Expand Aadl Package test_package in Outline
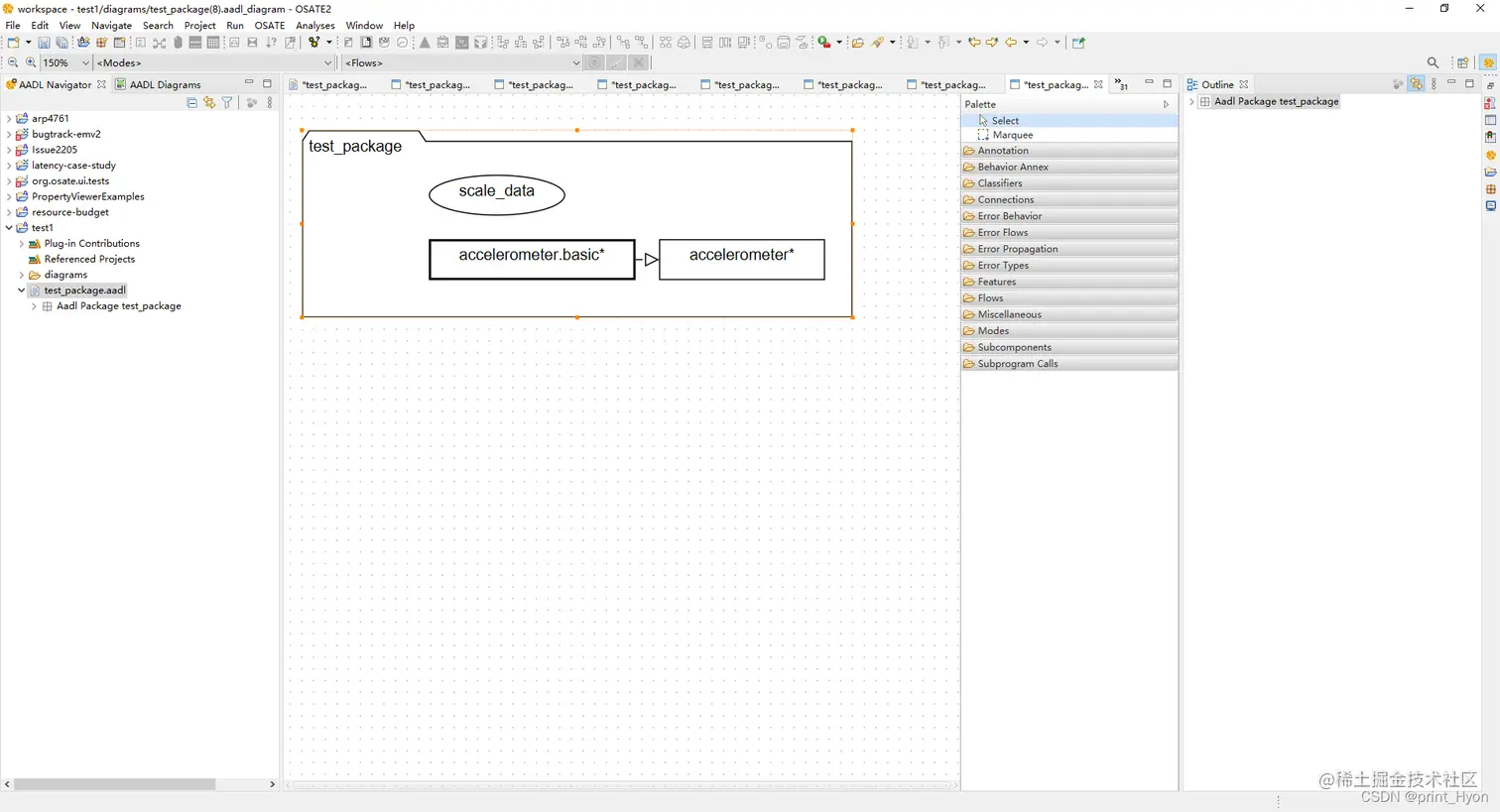This screenshot has height=812, width=1500. pos(1191,101)
